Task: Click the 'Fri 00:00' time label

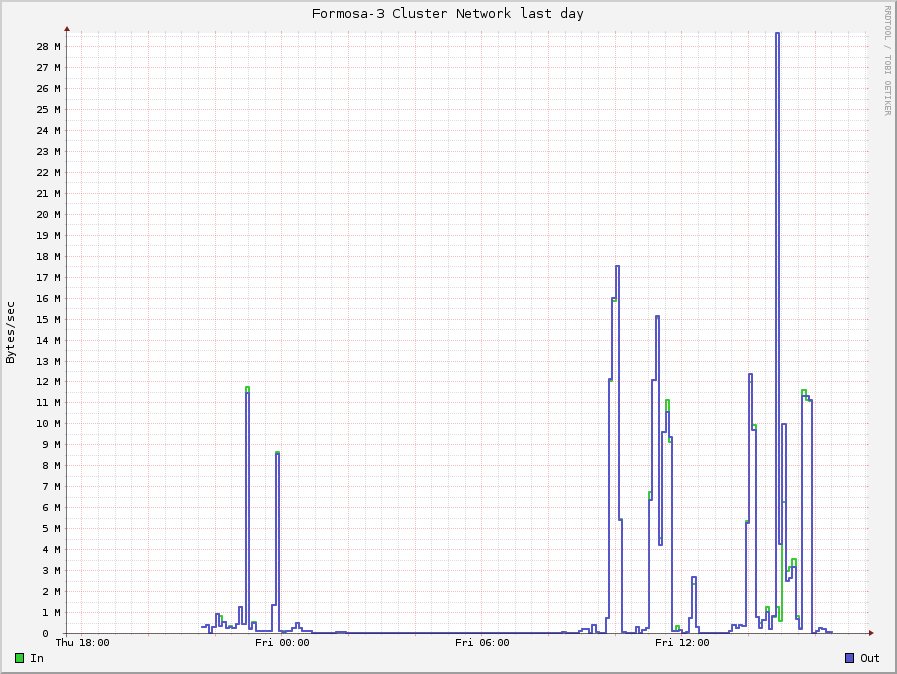Action: [282, 643]
